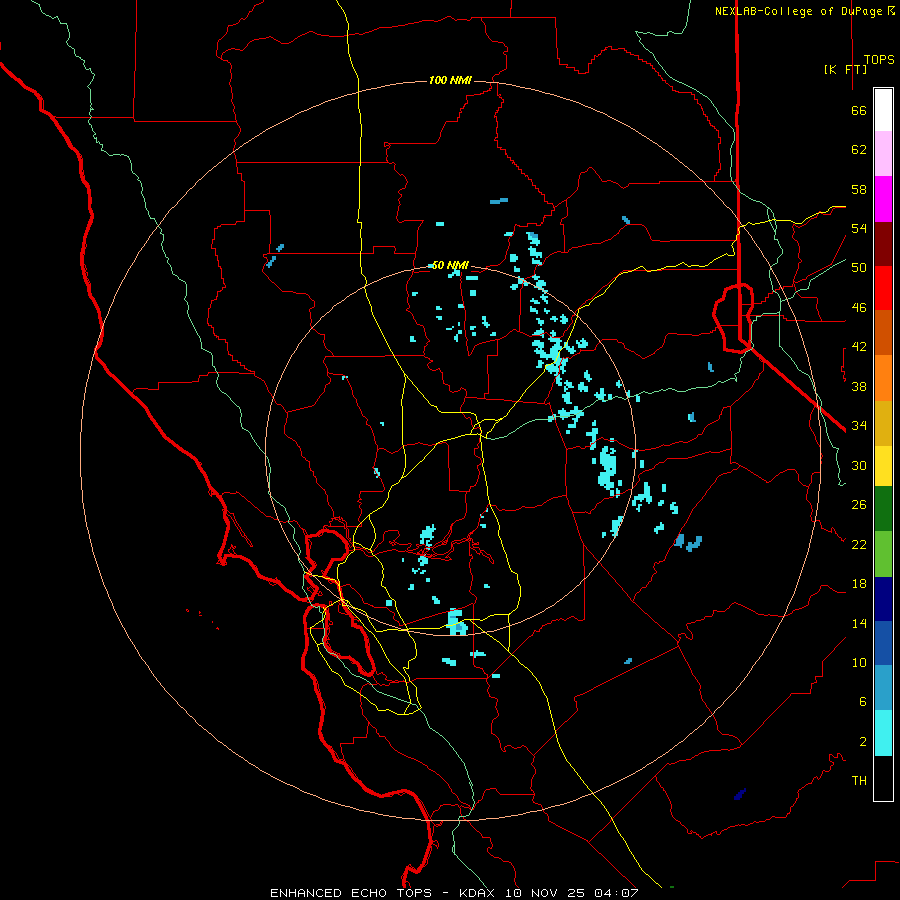Click the legend value "66"
Viewport: 900px width, 900px height.
(859, 111)
